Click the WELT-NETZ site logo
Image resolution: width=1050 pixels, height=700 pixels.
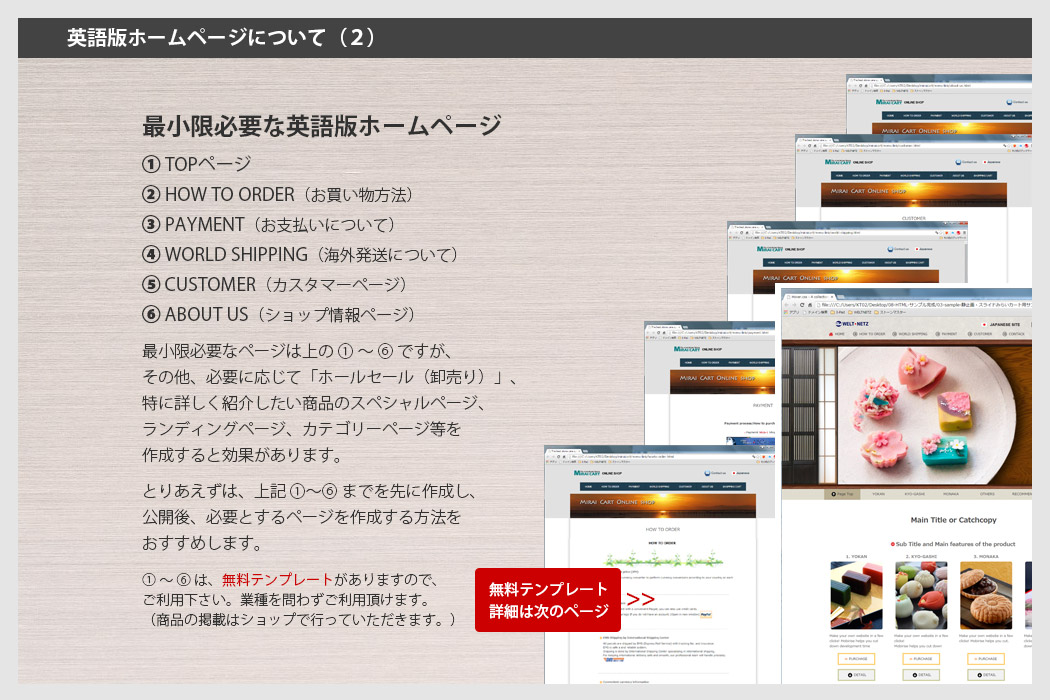point(852,324)
